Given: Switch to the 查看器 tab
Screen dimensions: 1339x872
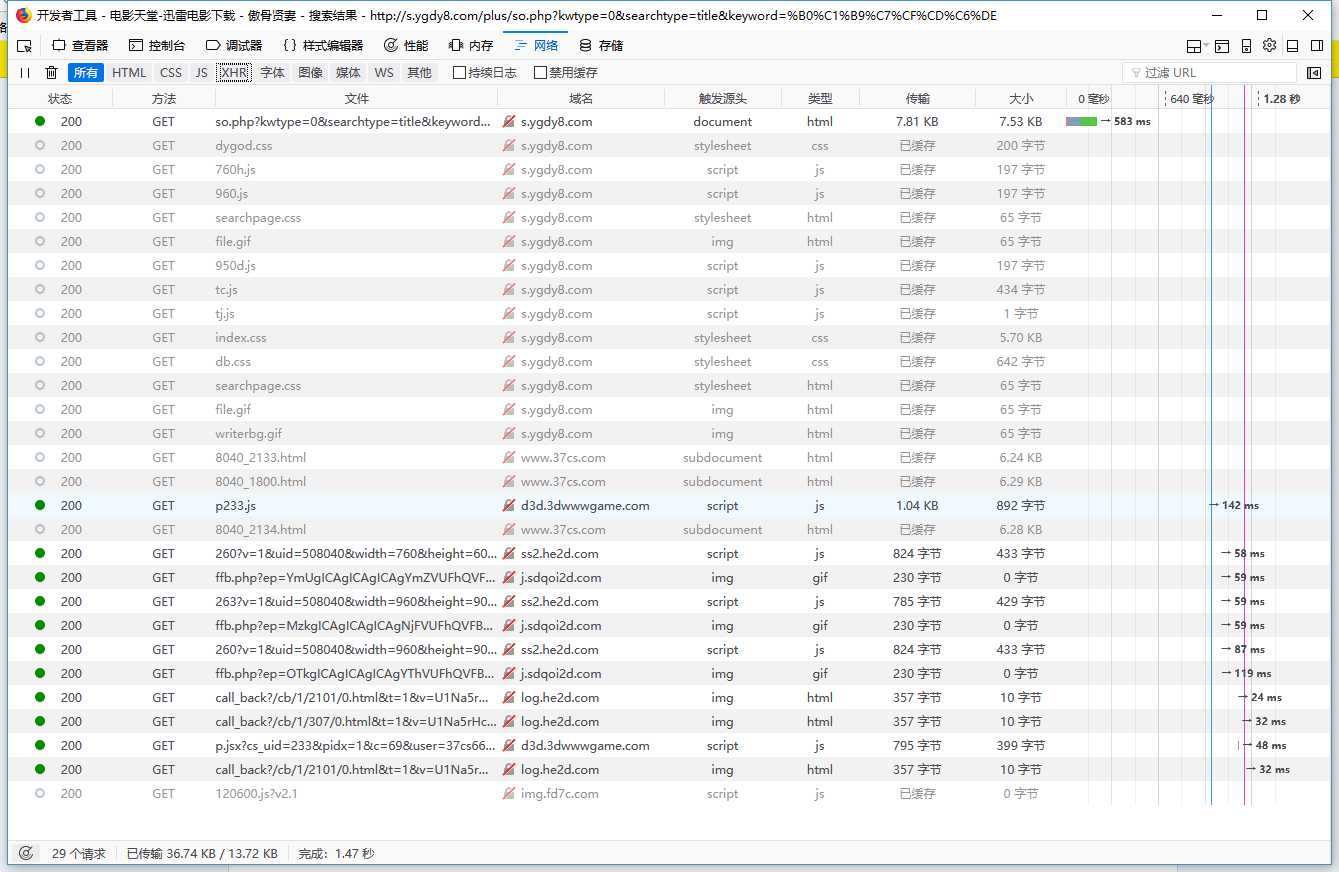Looking at the screenshot, I should [80, 46].
